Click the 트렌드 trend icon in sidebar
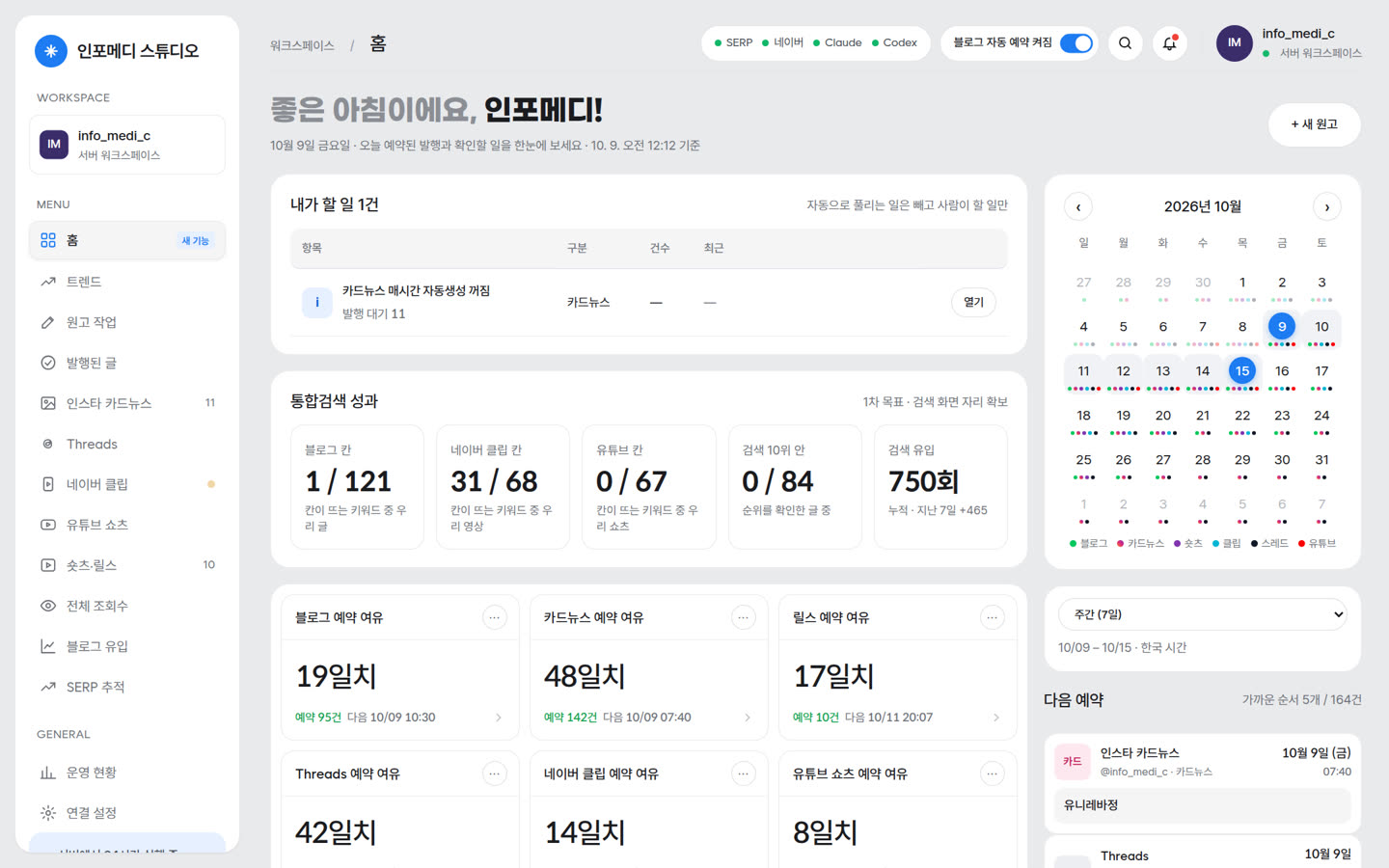The image size is (1389, 868). (48, 282)
